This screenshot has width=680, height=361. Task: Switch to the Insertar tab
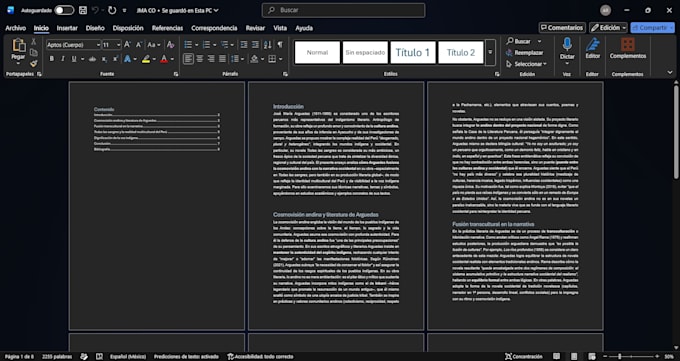pyautogui.click(x=67, y=28)
